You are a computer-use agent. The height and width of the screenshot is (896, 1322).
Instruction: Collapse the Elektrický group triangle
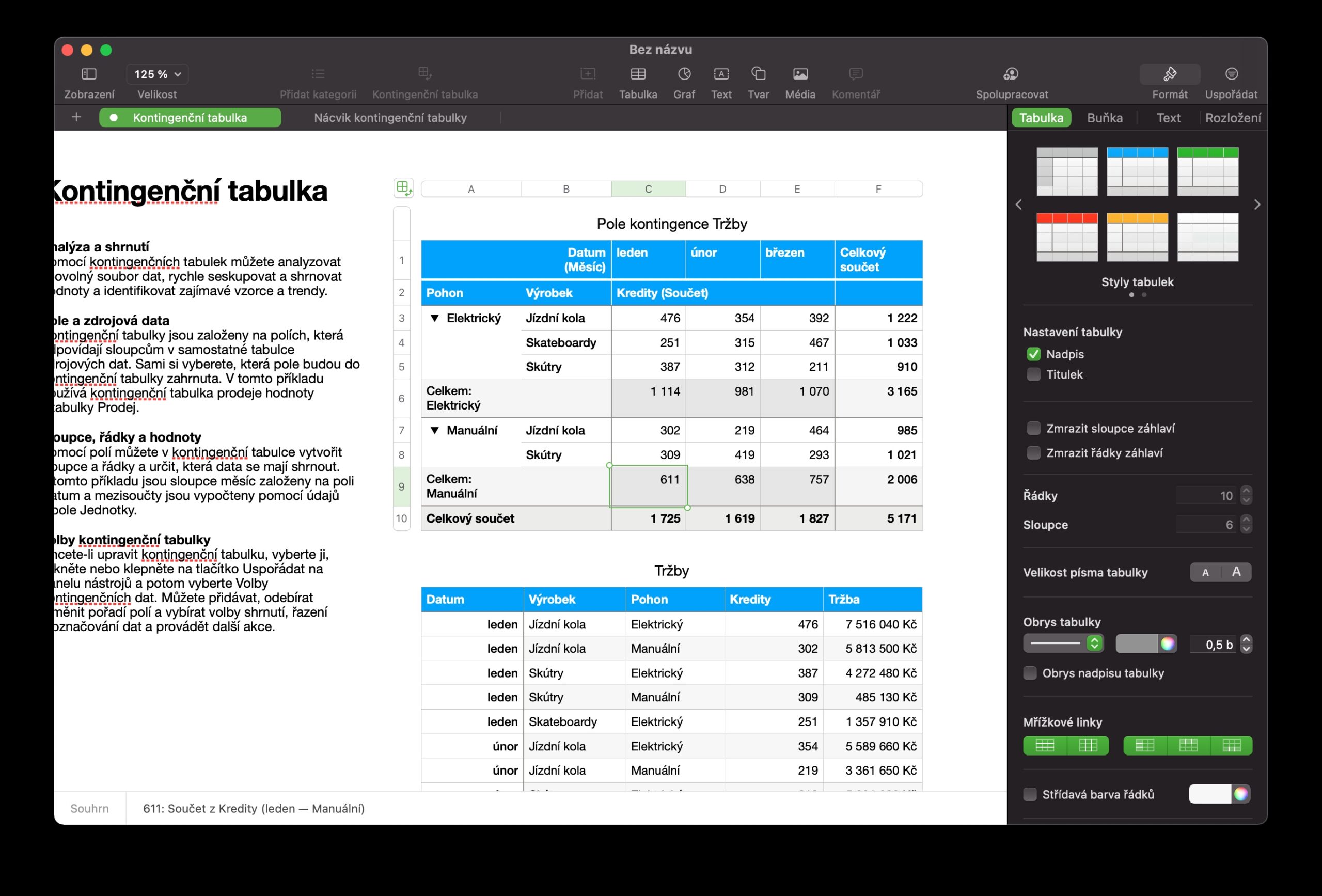tap(435, 318)
